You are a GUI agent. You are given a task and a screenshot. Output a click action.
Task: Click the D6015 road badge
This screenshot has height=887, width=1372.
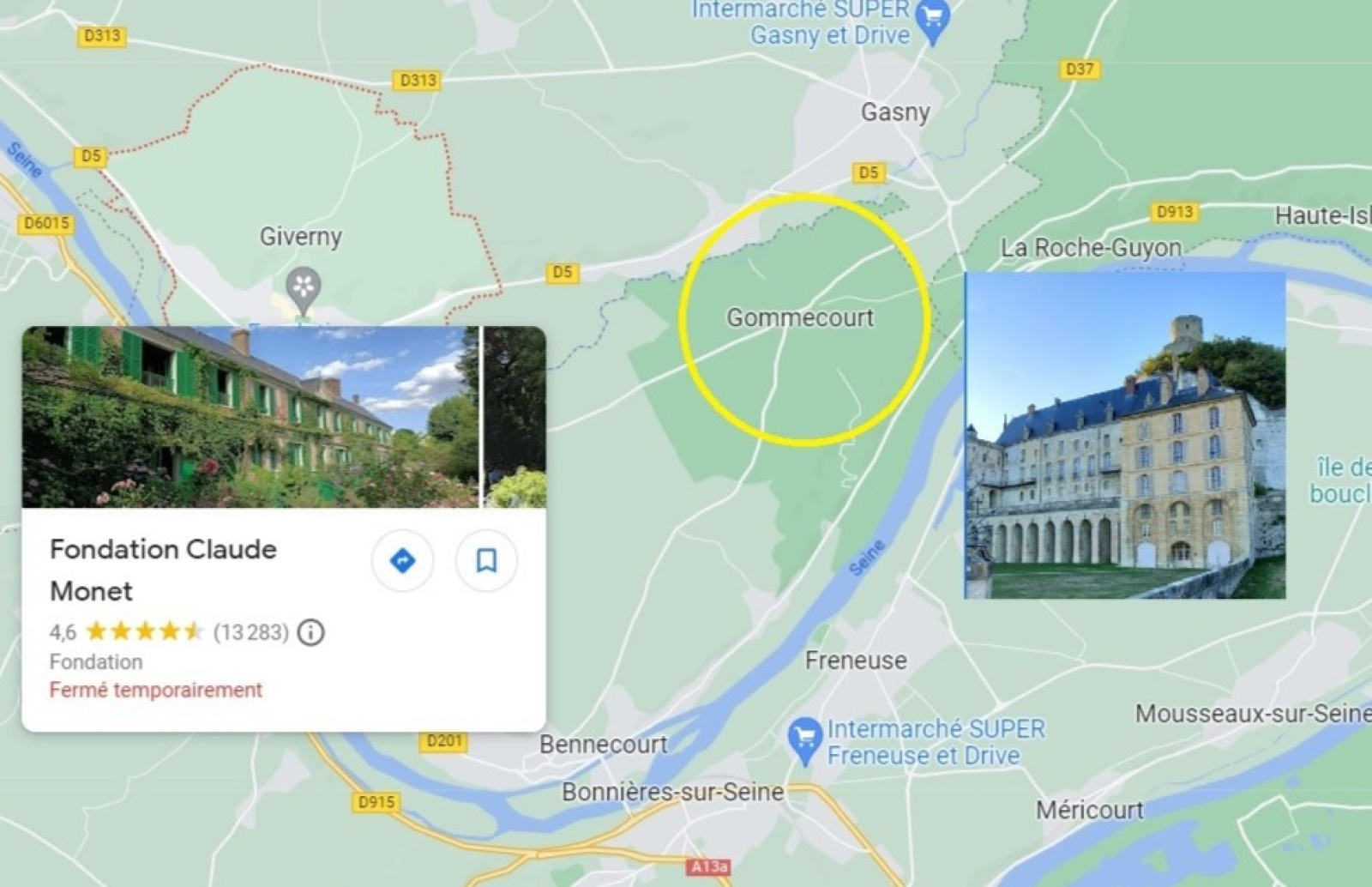47,224
